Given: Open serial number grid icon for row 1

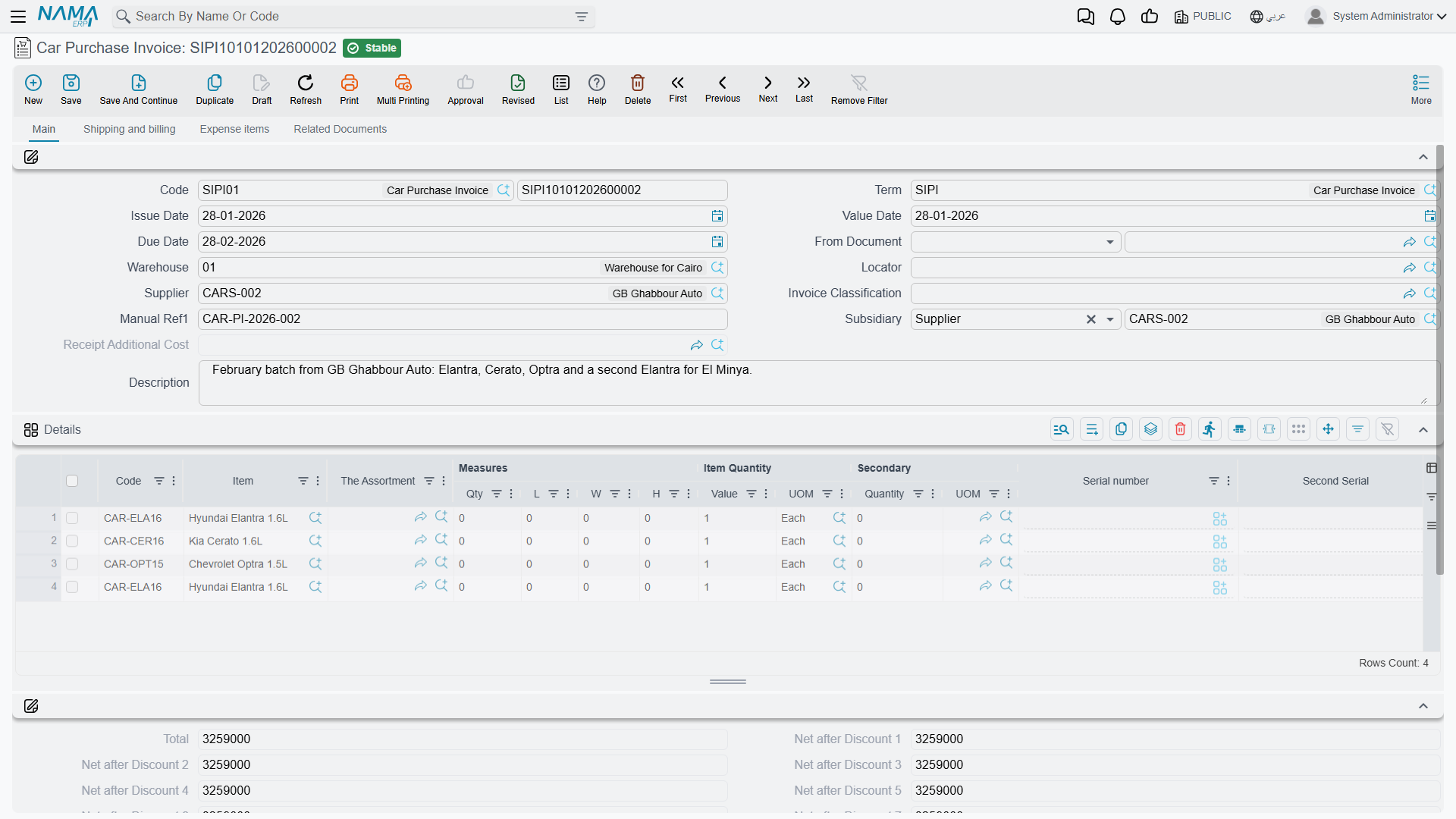Looking at the screenshot, I should pyautogui.click(x=1219, y=519).
